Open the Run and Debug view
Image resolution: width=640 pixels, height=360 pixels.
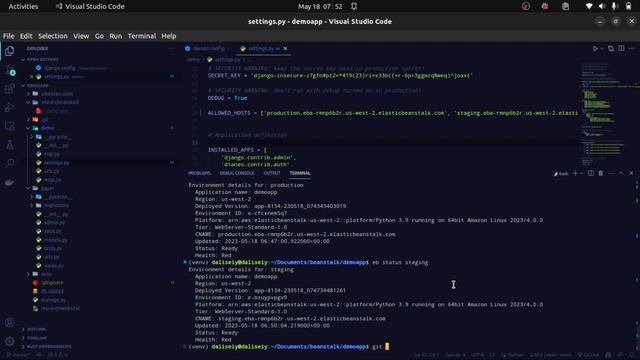pyautogui.click(x=10, y=107)
